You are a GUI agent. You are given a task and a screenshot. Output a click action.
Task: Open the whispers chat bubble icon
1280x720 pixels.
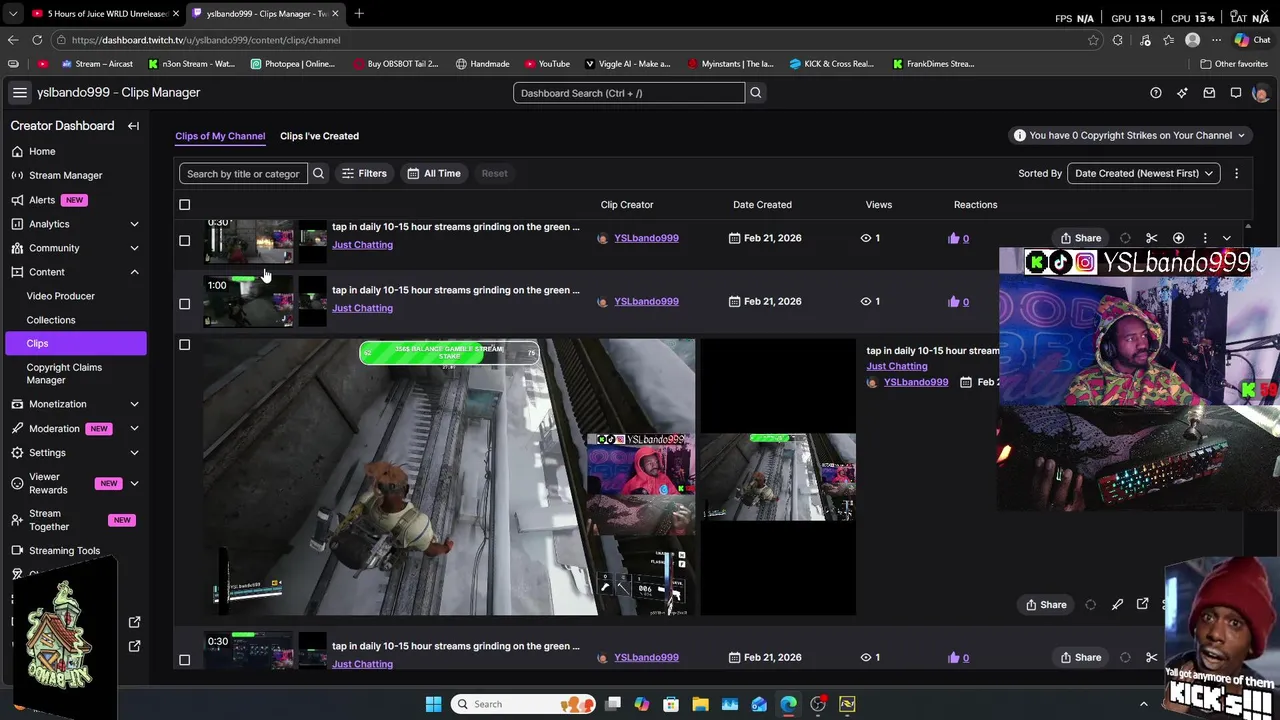tap(1236, 93)
